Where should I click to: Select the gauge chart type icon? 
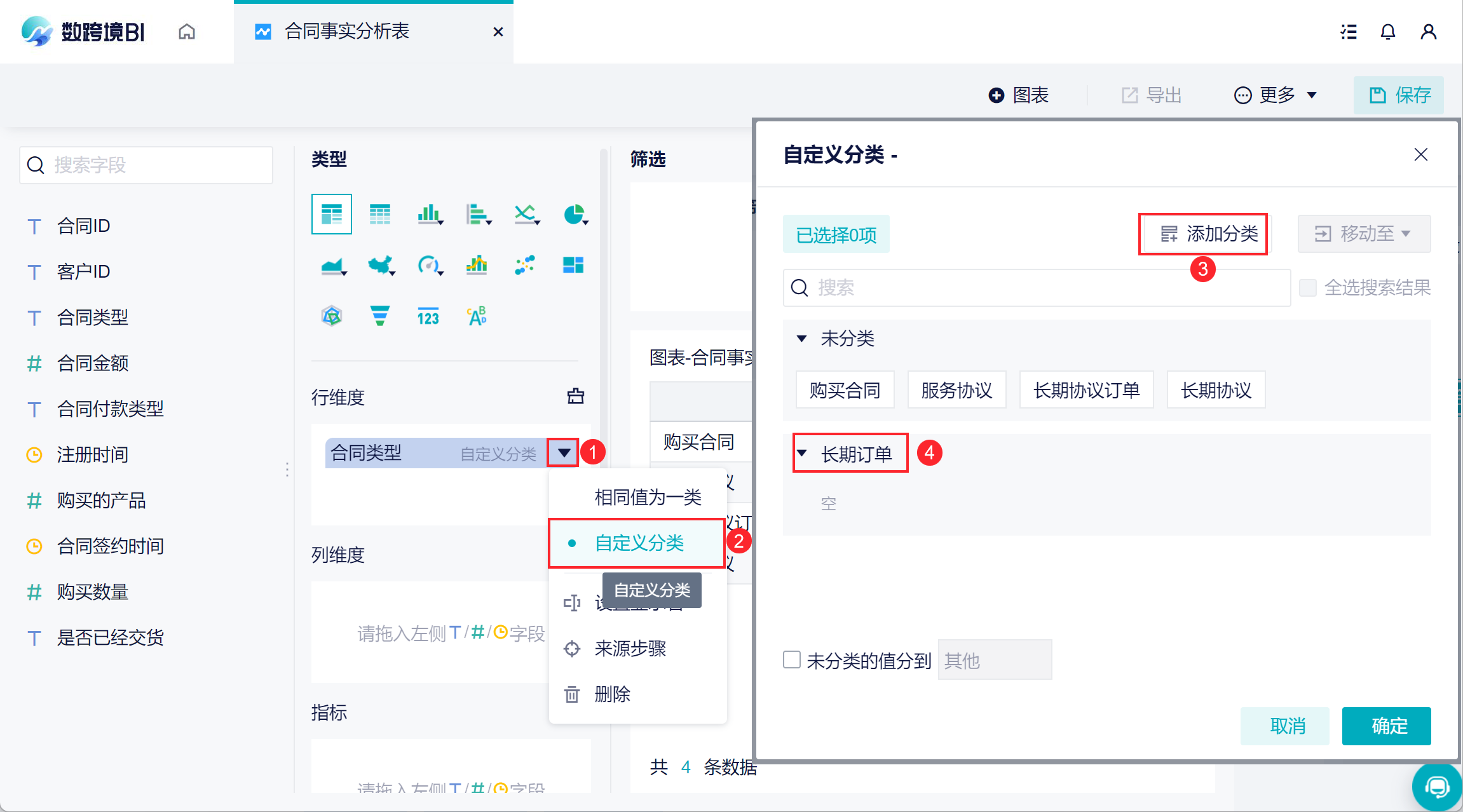(428, 265)
